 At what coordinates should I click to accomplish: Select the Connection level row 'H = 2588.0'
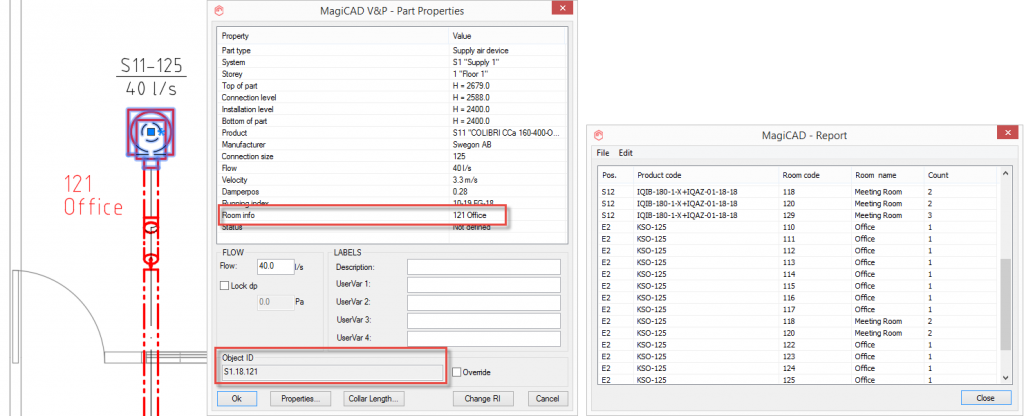pyautogui.click(x=392, y=97)
